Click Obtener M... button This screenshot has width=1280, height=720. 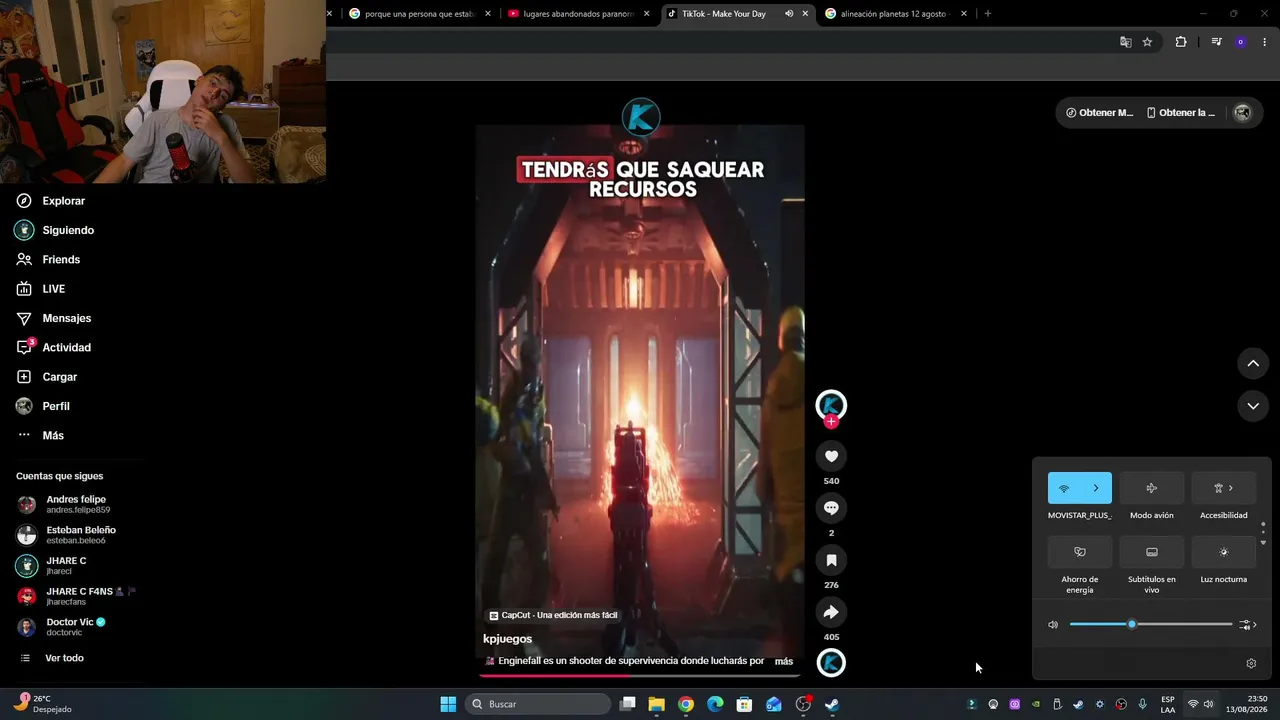point(1099,113)
